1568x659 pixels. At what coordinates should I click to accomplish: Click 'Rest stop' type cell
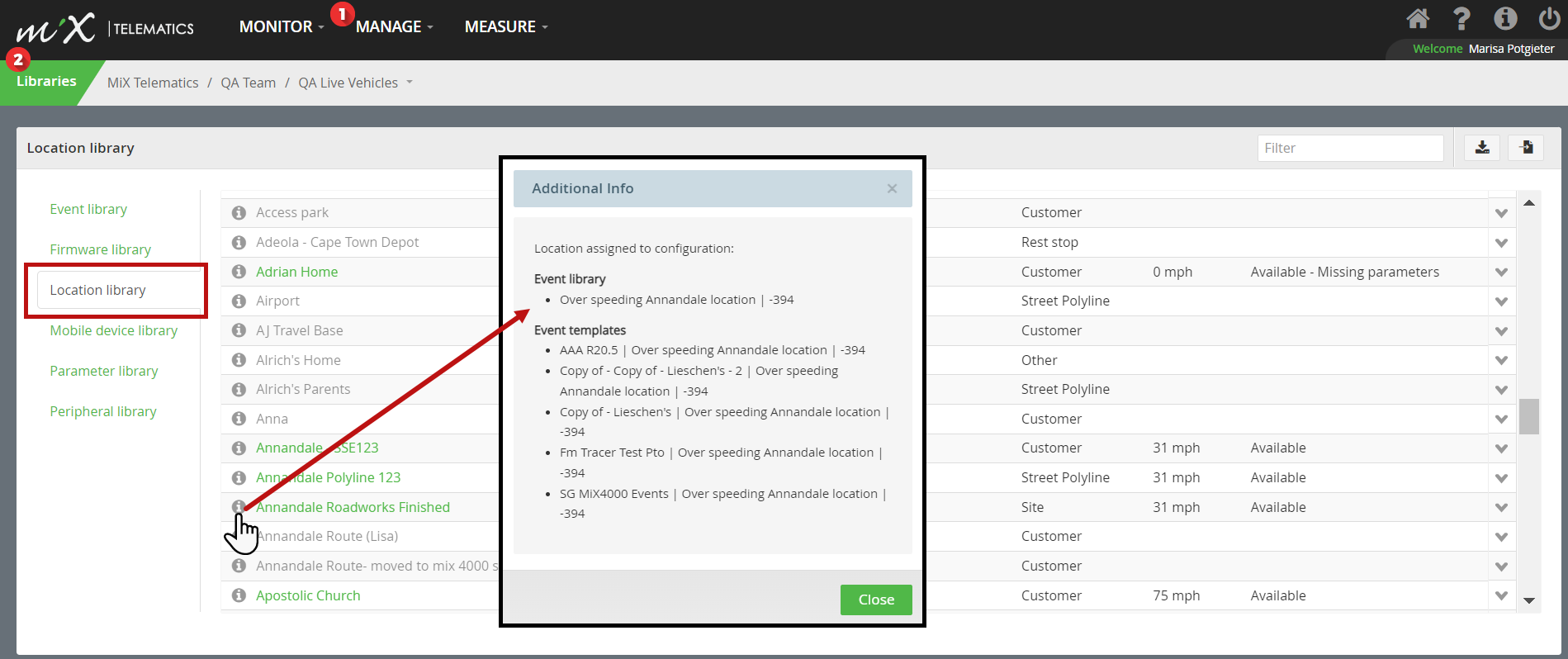(x=1049, y=242)
